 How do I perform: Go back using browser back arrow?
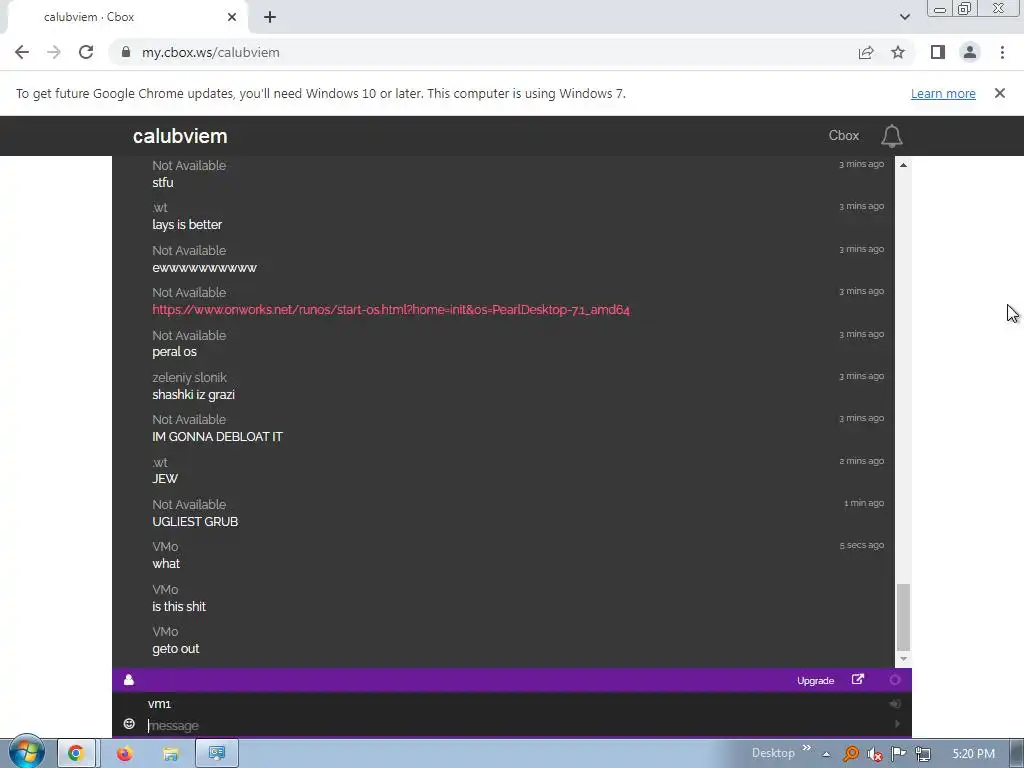pyautogui.click(x=22, y=52)
